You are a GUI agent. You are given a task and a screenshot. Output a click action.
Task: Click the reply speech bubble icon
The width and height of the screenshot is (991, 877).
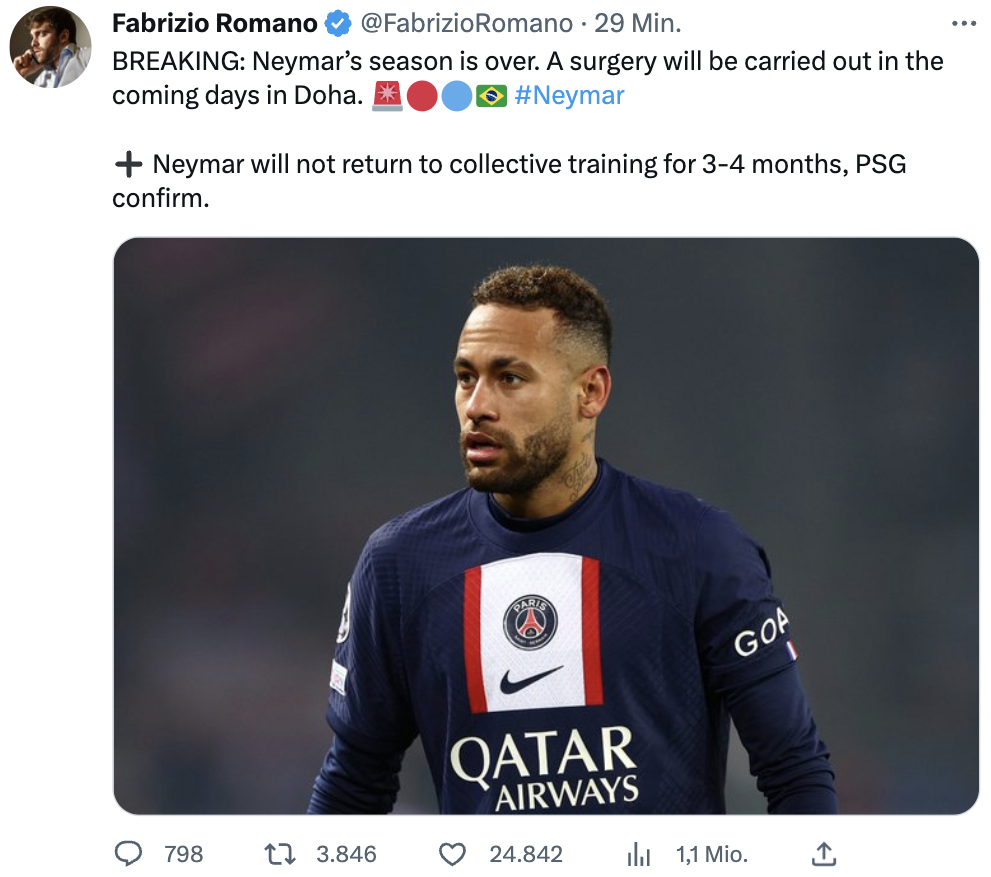[129, 854]
